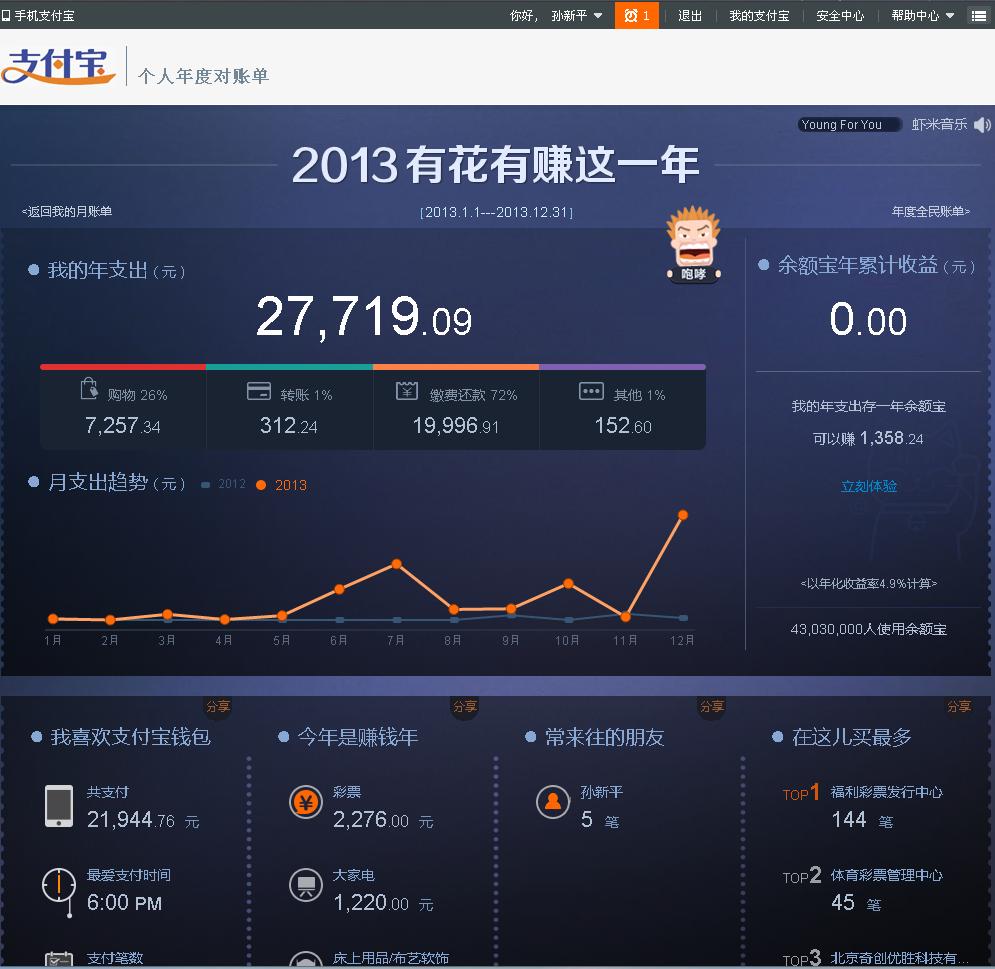Open 安全中心 in the top bar

pos(840,15)
